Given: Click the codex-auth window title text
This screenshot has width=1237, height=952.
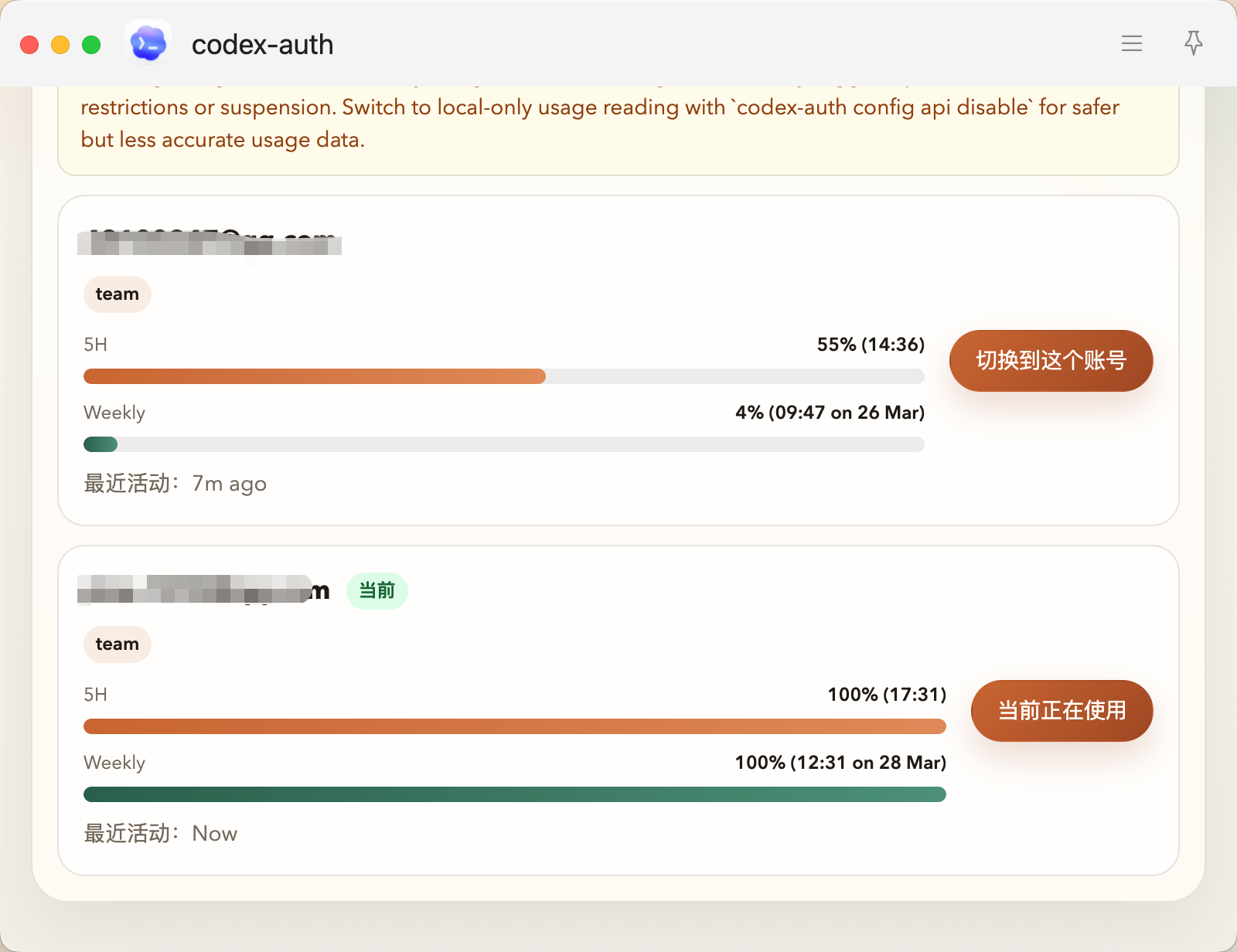Looking at the screenshot, I should 262,45.
